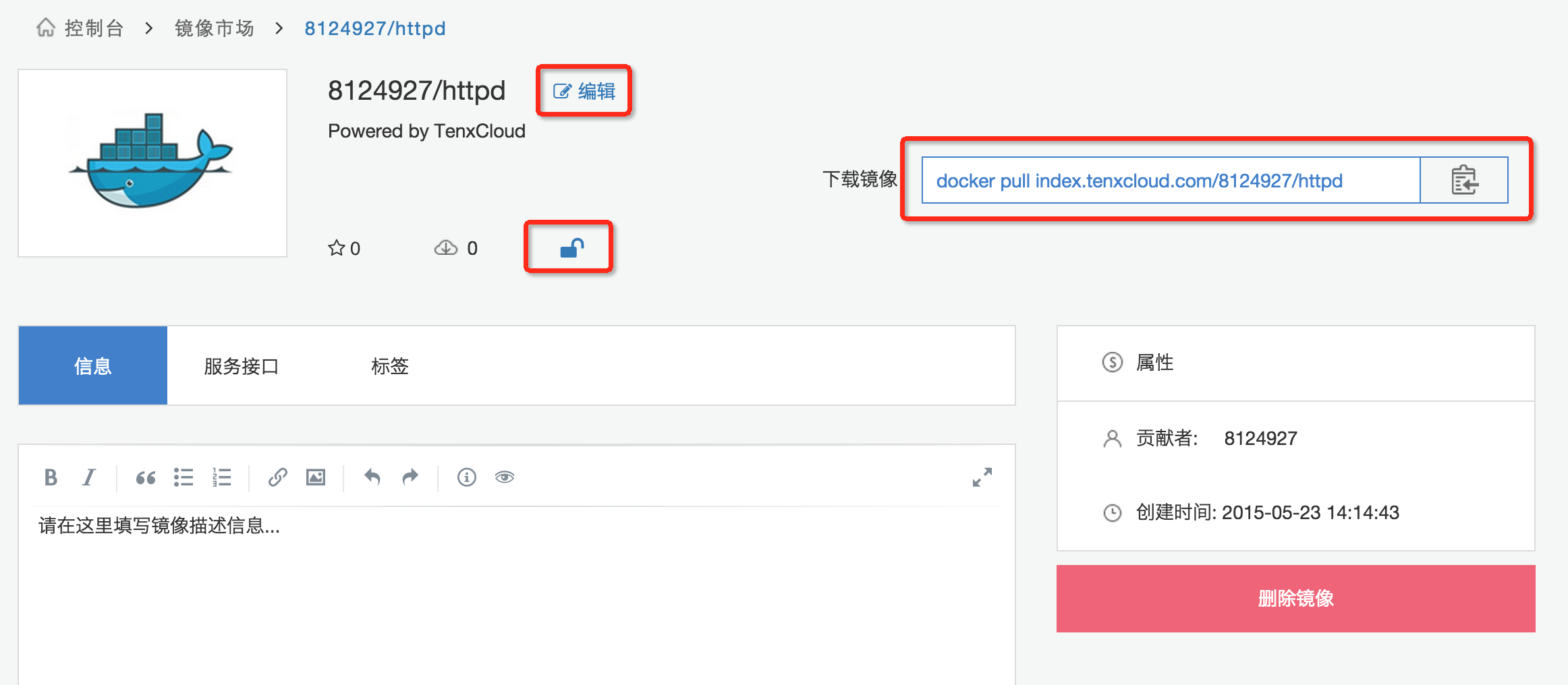The height and width of the screenshot is (685, 1568).
Task: Switch to the 标签 tab
Action: [390, 366]
